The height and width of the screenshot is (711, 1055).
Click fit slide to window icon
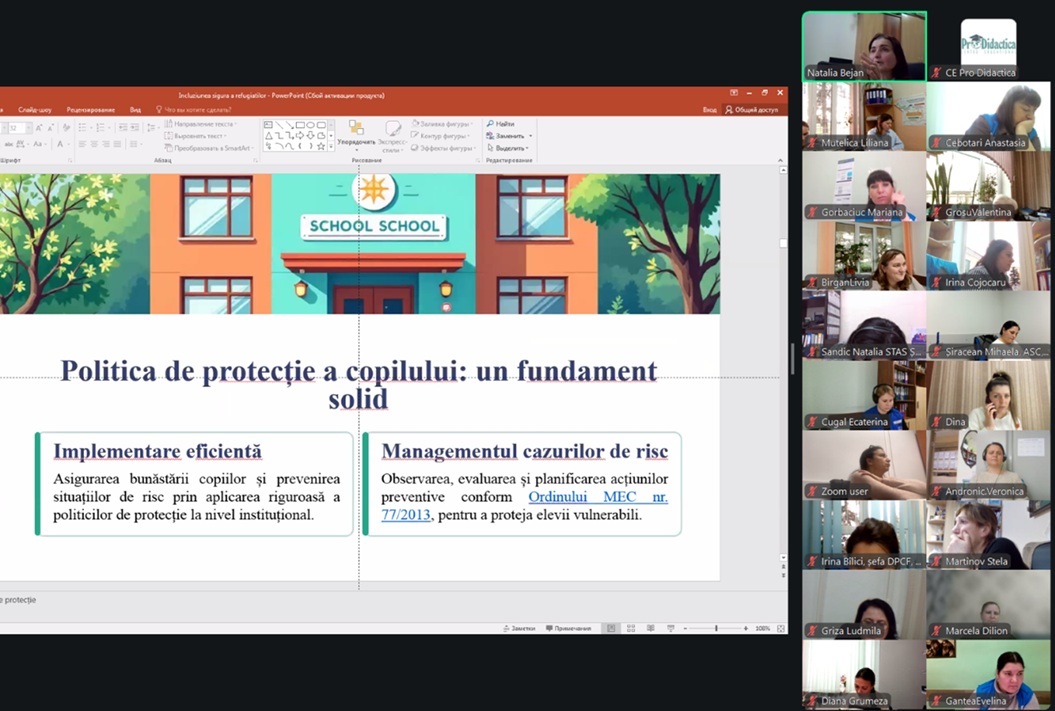[x=780, y=629]
